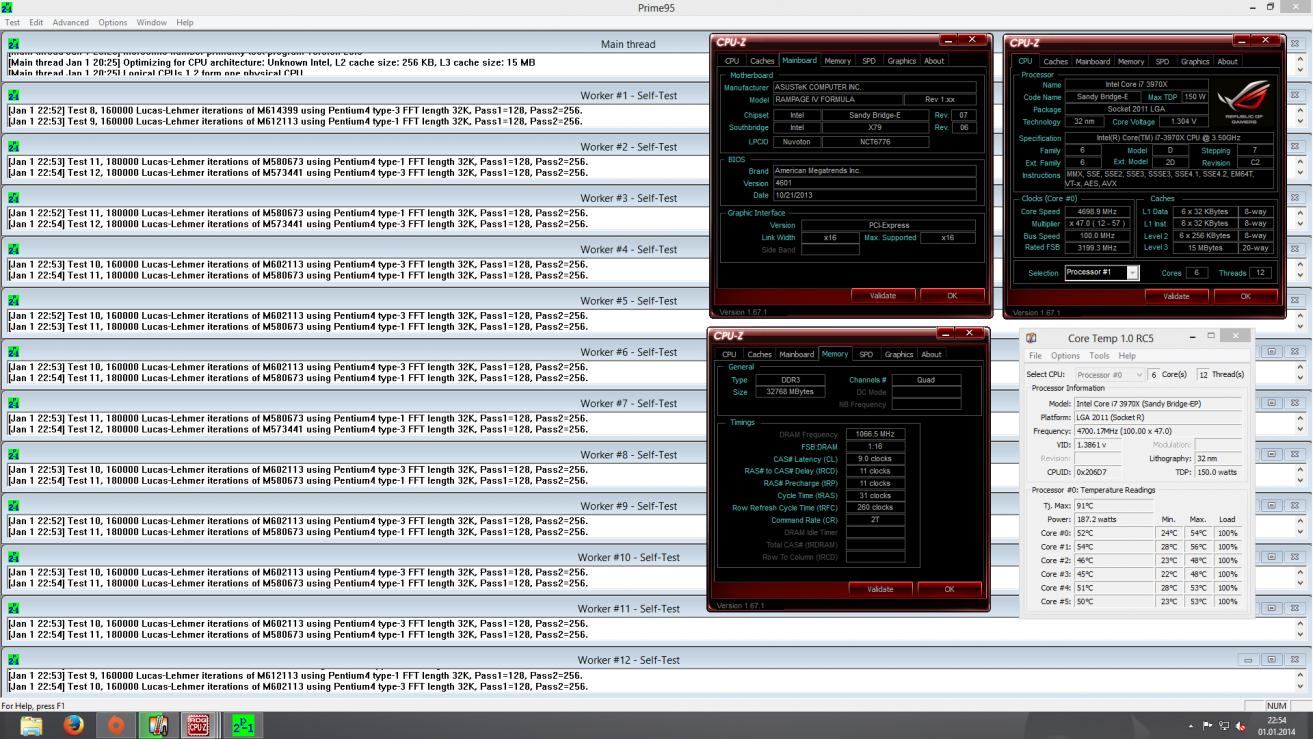1313x739 pixels.
Task: Click the 1066.5 MHz DRAM Frequency value
Action: (x=874, y=434)
